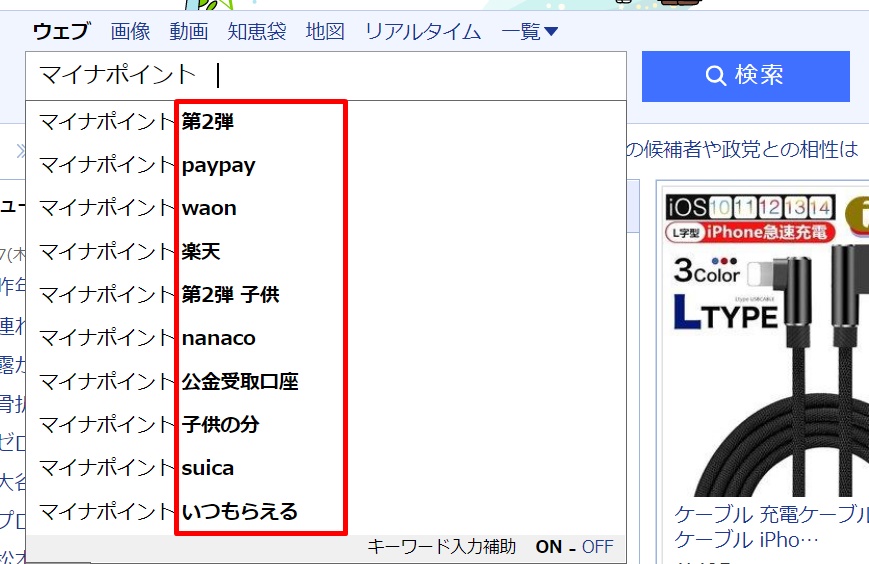This screenshot has width=869, height=564.
Task: Select suggestion マイナポイント 第2弾
Action: (x=326, y=122)
